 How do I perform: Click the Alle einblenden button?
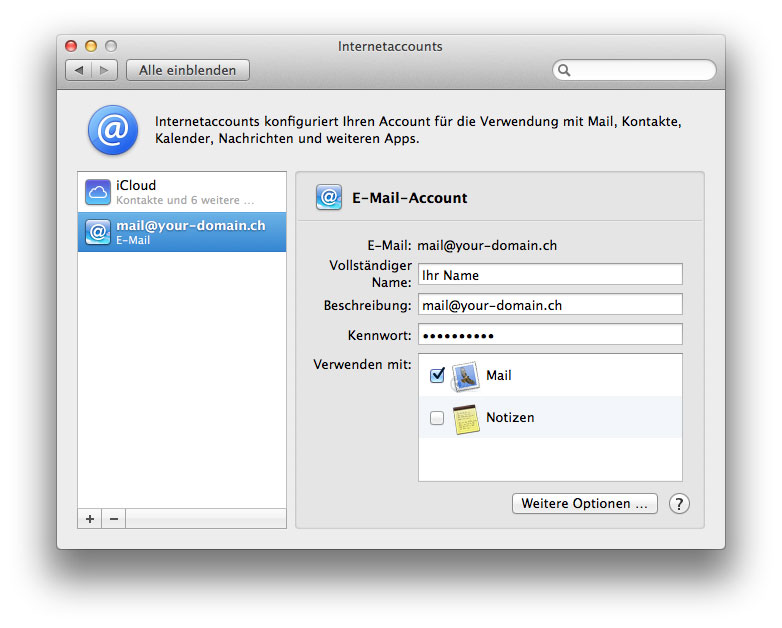(x=188, y=70)
